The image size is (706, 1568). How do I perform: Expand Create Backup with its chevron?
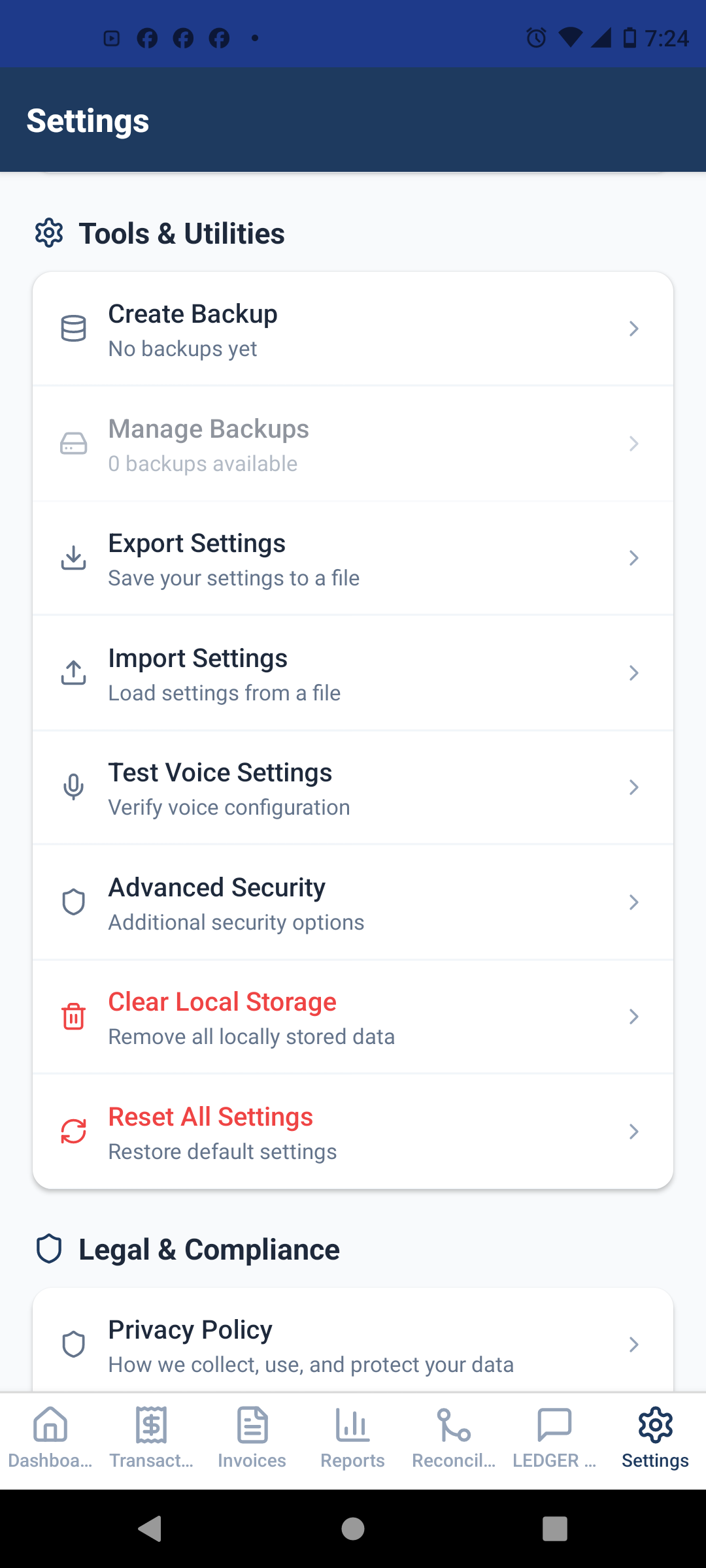pos(633,329)
